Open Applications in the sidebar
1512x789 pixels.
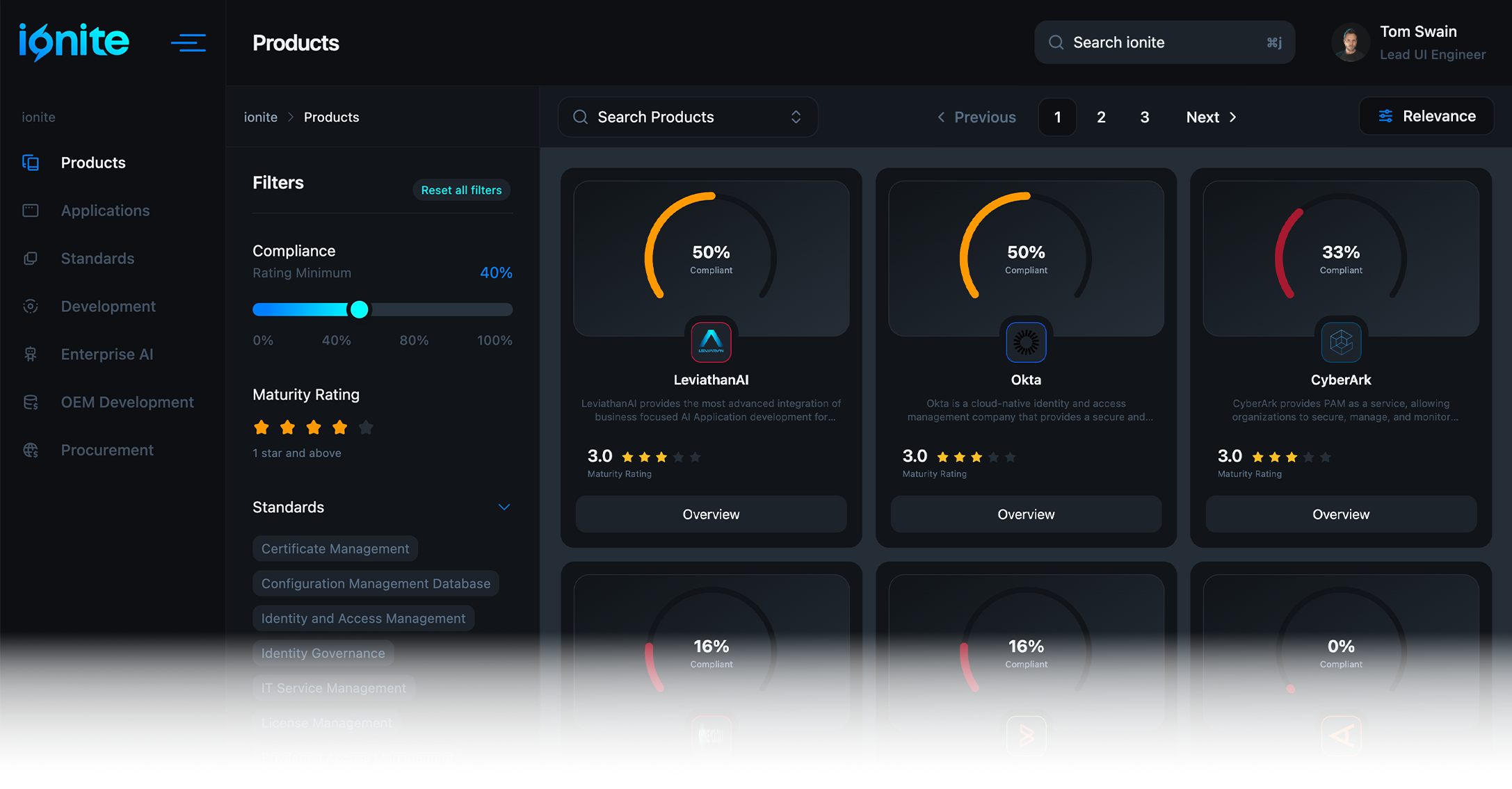(105, 211)
